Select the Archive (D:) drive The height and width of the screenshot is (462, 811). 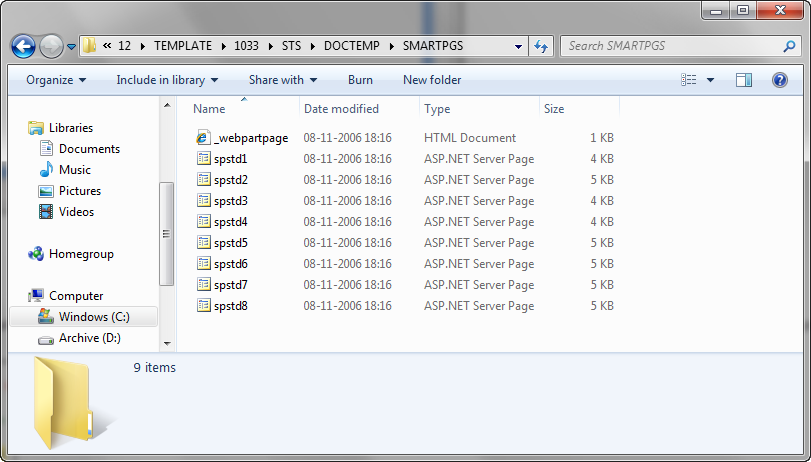click(x=89, y=338)
